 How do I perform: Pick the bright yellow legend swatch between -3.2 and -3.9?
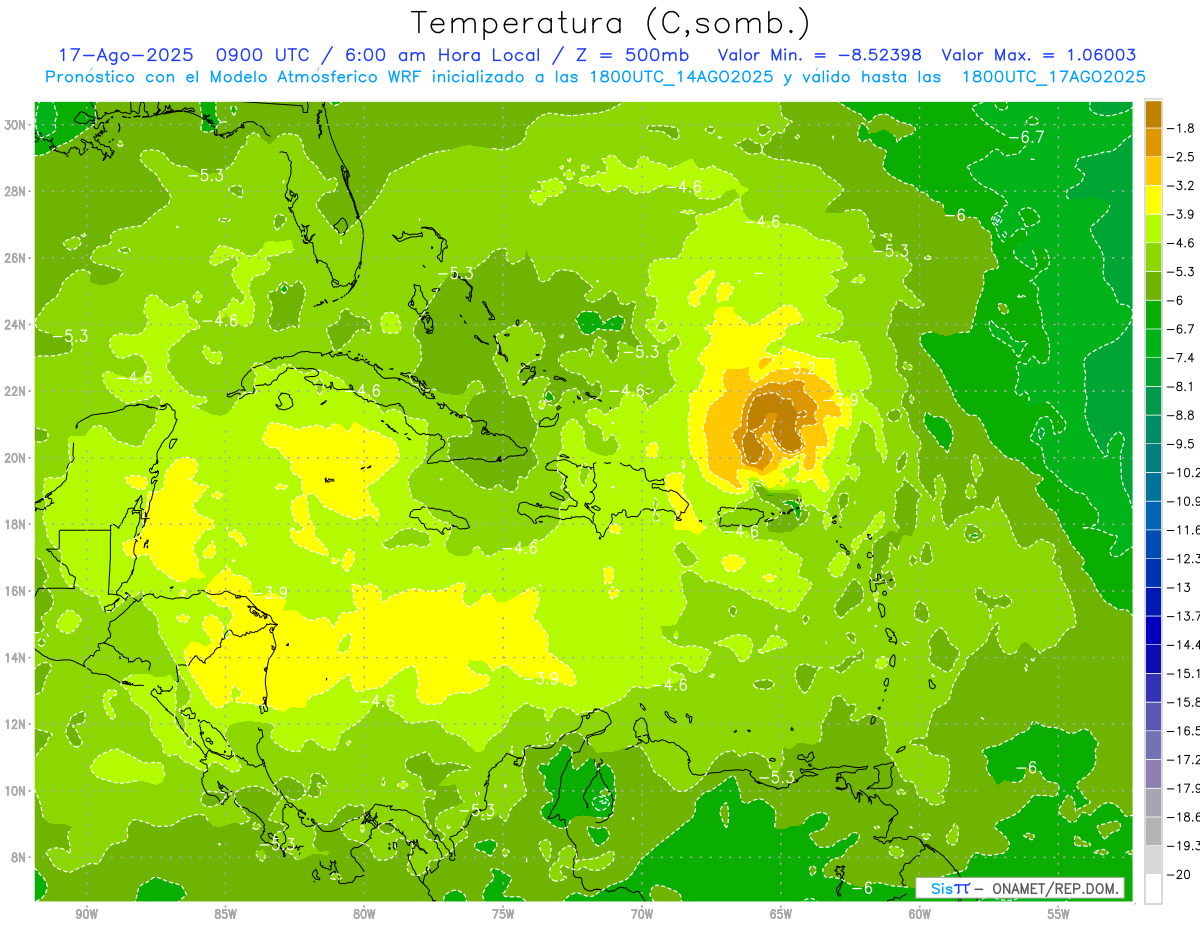1153,200
